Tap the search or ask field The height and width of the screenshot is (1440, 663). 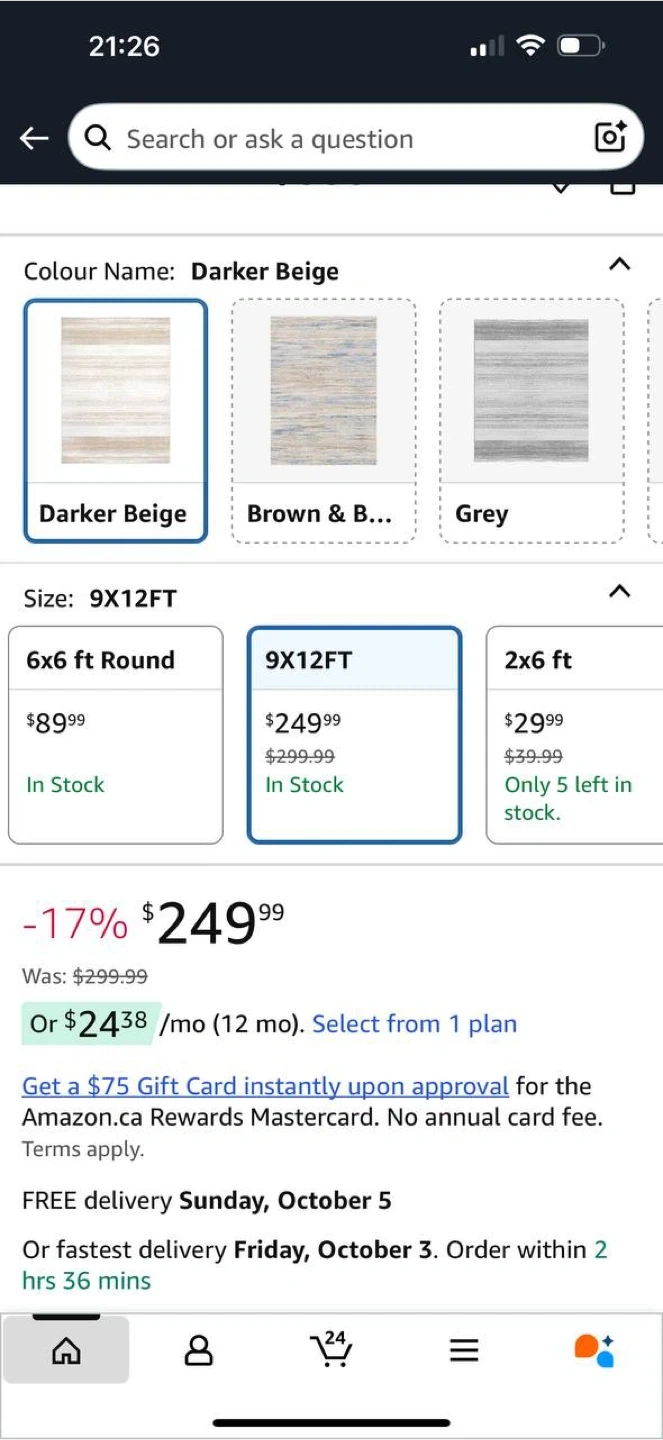click(340, 138)
